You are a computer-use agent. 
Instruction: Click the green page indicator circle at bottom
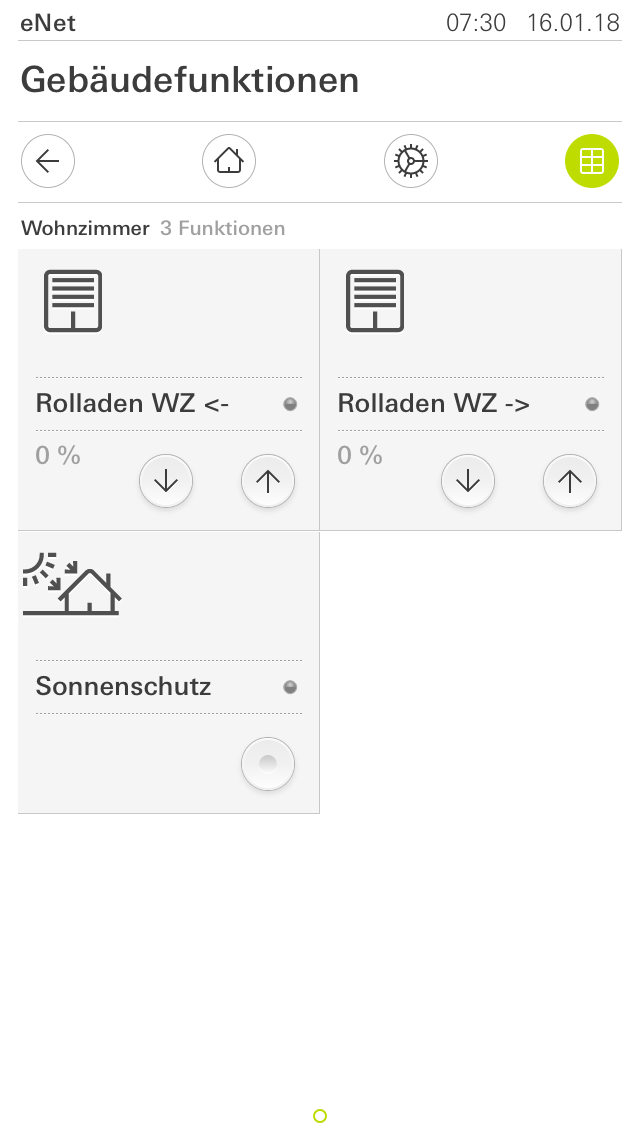pos(320,1116)
